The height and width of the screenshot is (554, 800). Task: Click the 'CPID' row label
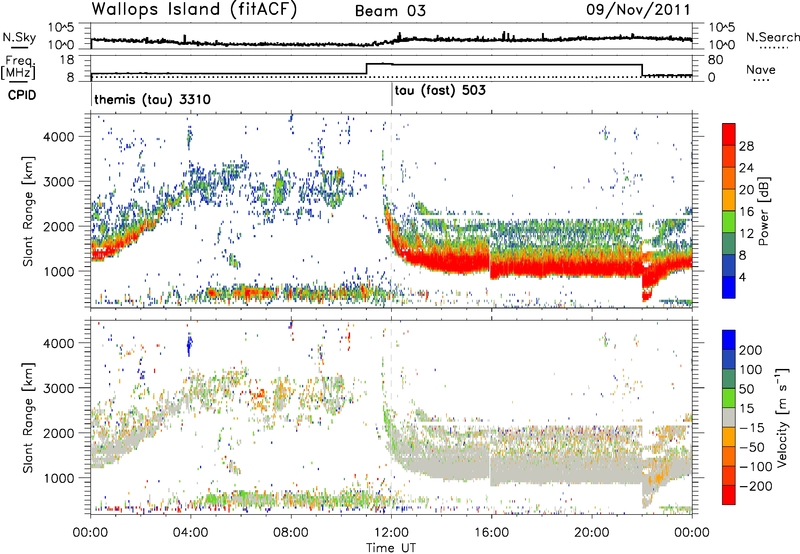click(x=22, y=95)
